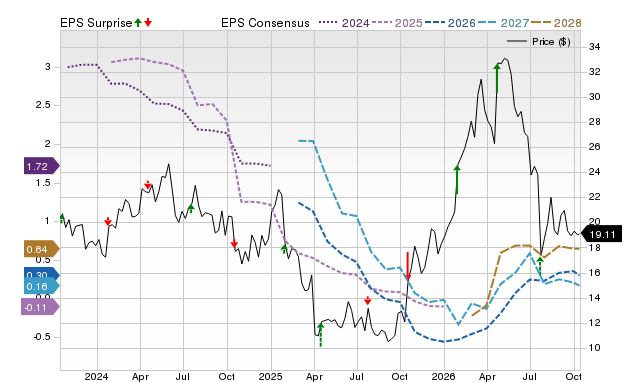This screenshot has width=640, height=382.
Task: Click the long red surprise arrow near October 2025
Action: click(x=408, y=266)
